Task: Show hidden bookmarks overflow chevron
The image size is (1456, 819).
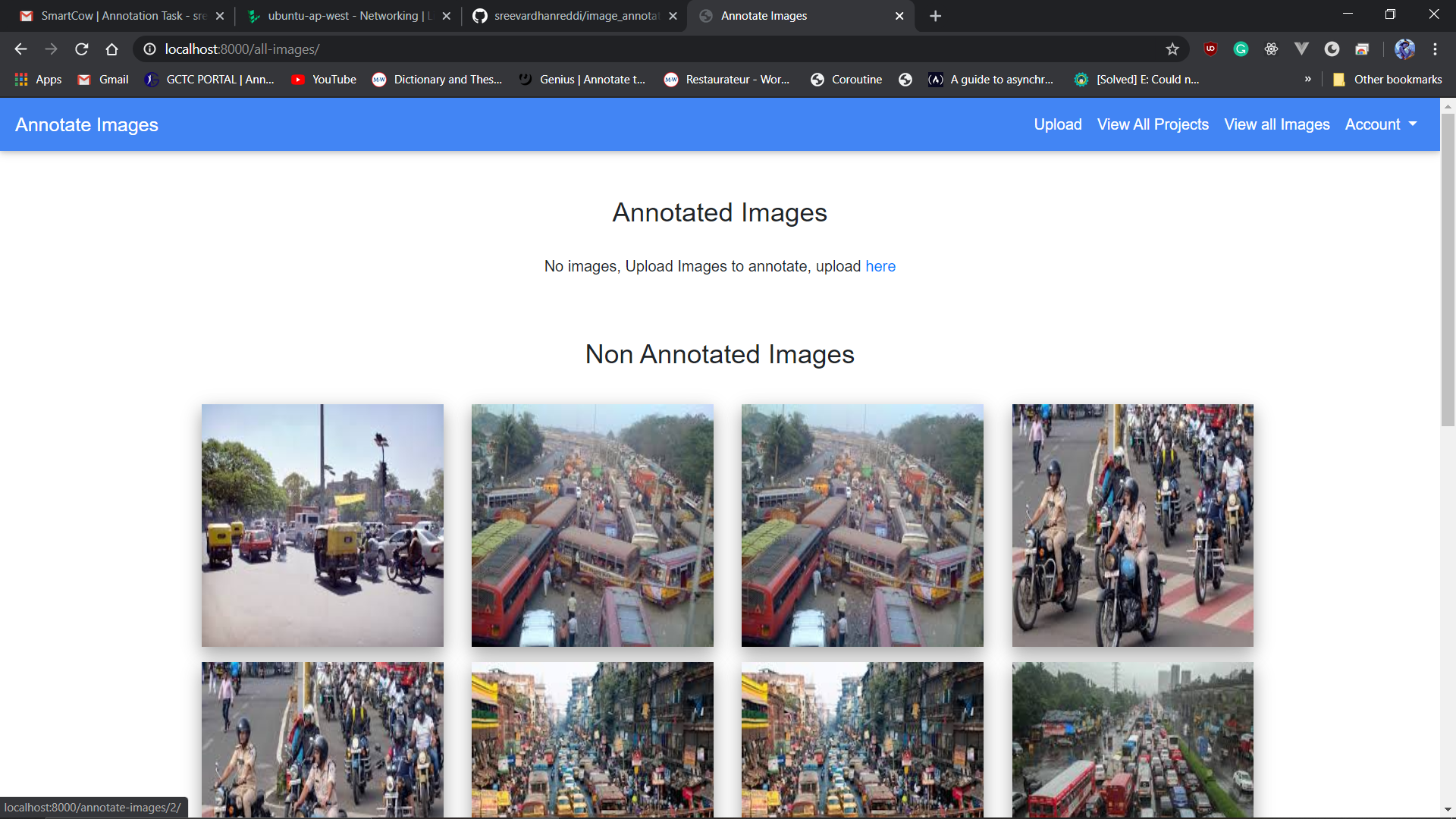Action: 1308,79
